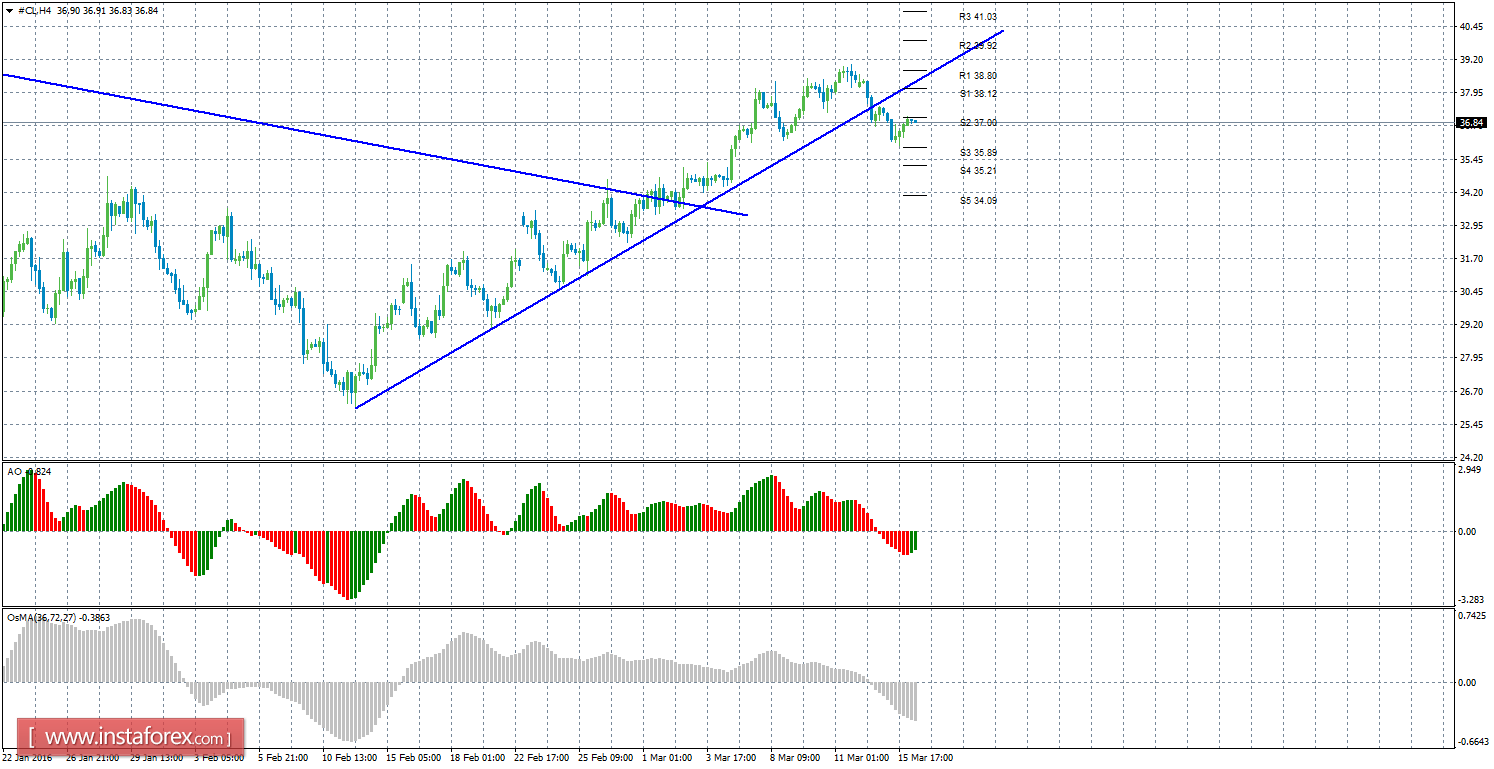This screenshot has width=1494, height=769.
Task: Click the 24.20 price scale value
Action: click(x=1471, y=458)
